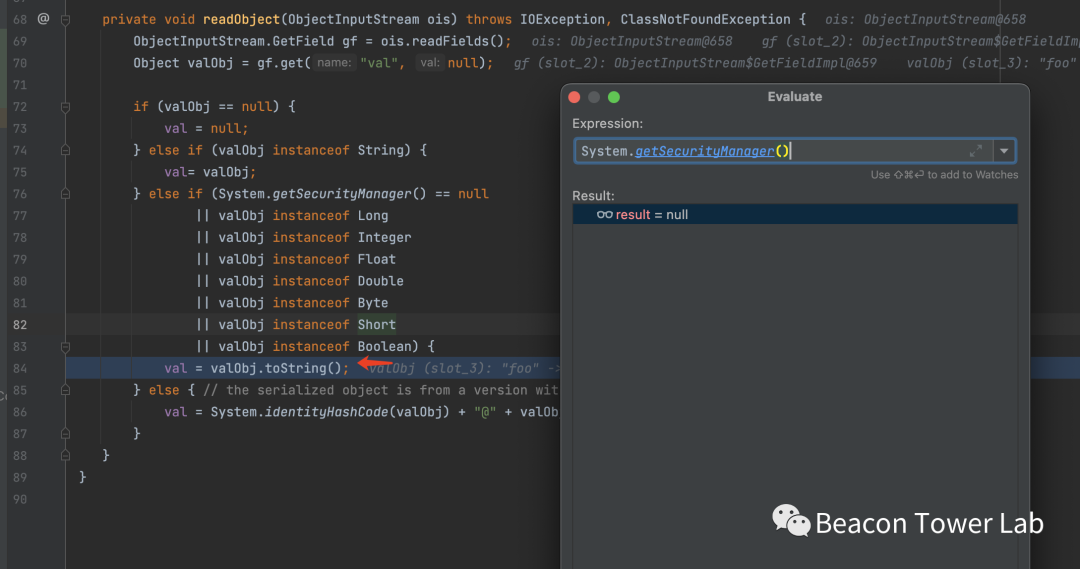Click 'Float' on line 79
The image size is (1080, 569).
coord(377,260)
